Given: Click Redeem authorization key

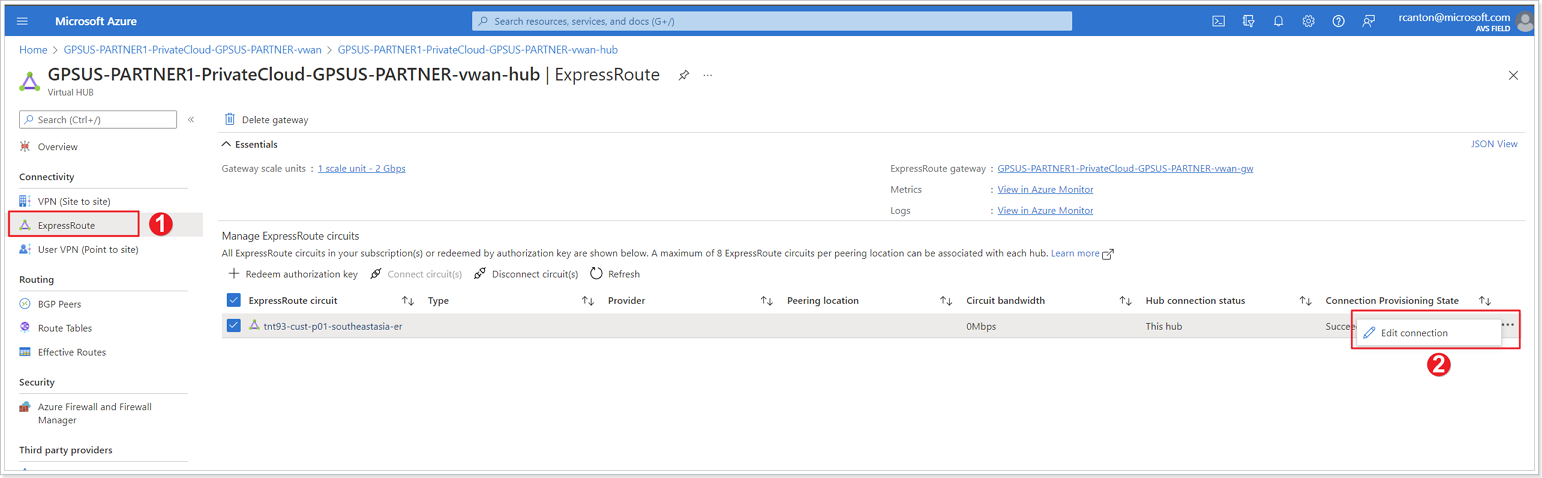Looking at the screenshot, I should (292, 274).
